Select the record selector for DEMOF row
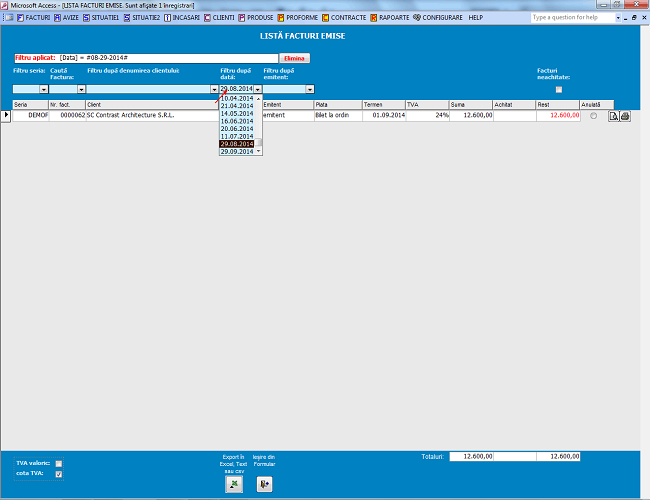 click(6, 116)
